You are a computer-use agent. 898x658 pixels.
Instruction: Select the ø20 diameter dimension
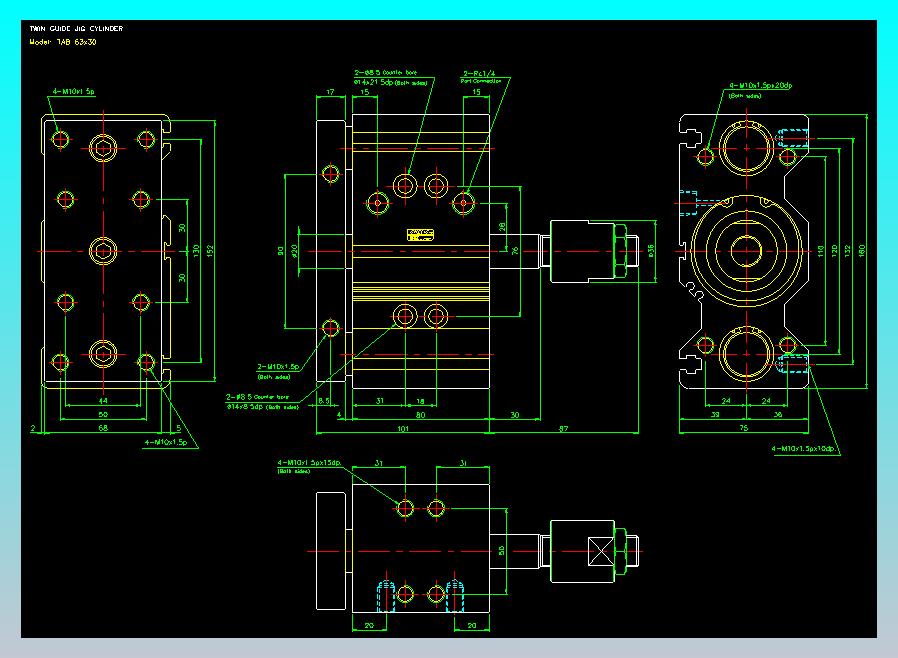click(x=294, y=251)
